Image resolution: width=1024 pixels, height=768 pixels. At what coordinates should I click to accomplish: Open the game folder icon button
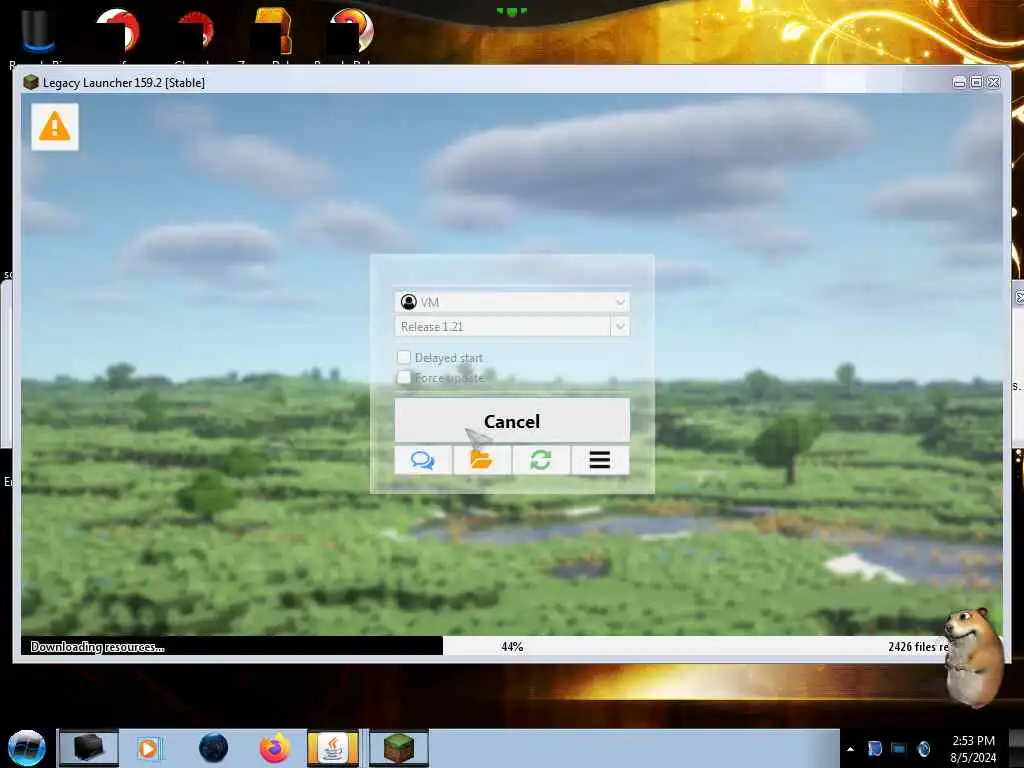[482, 460]
